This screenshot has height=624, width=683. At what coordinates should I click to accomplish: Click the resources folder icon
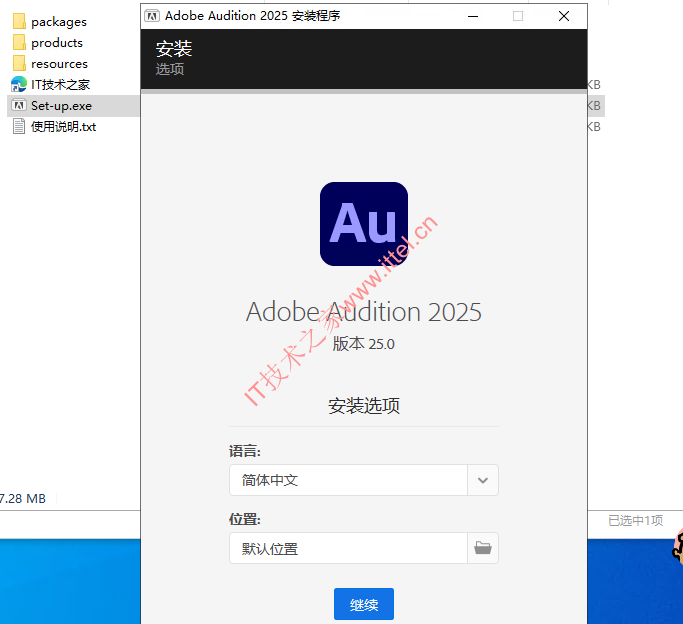coord(19,63)
